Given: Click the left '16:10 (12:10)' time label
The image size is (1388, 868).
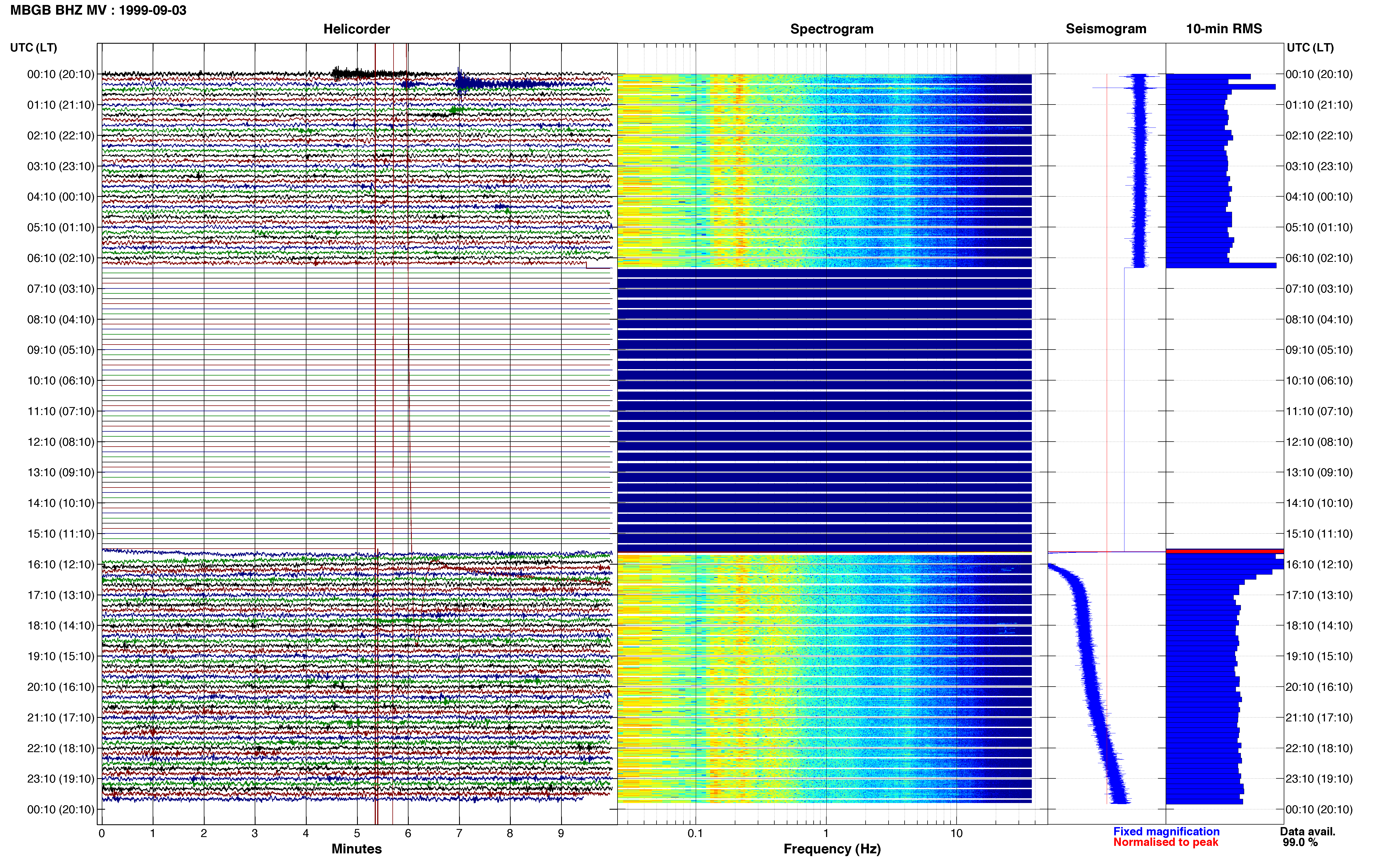Looking at the screenshot, I should 61,564.
